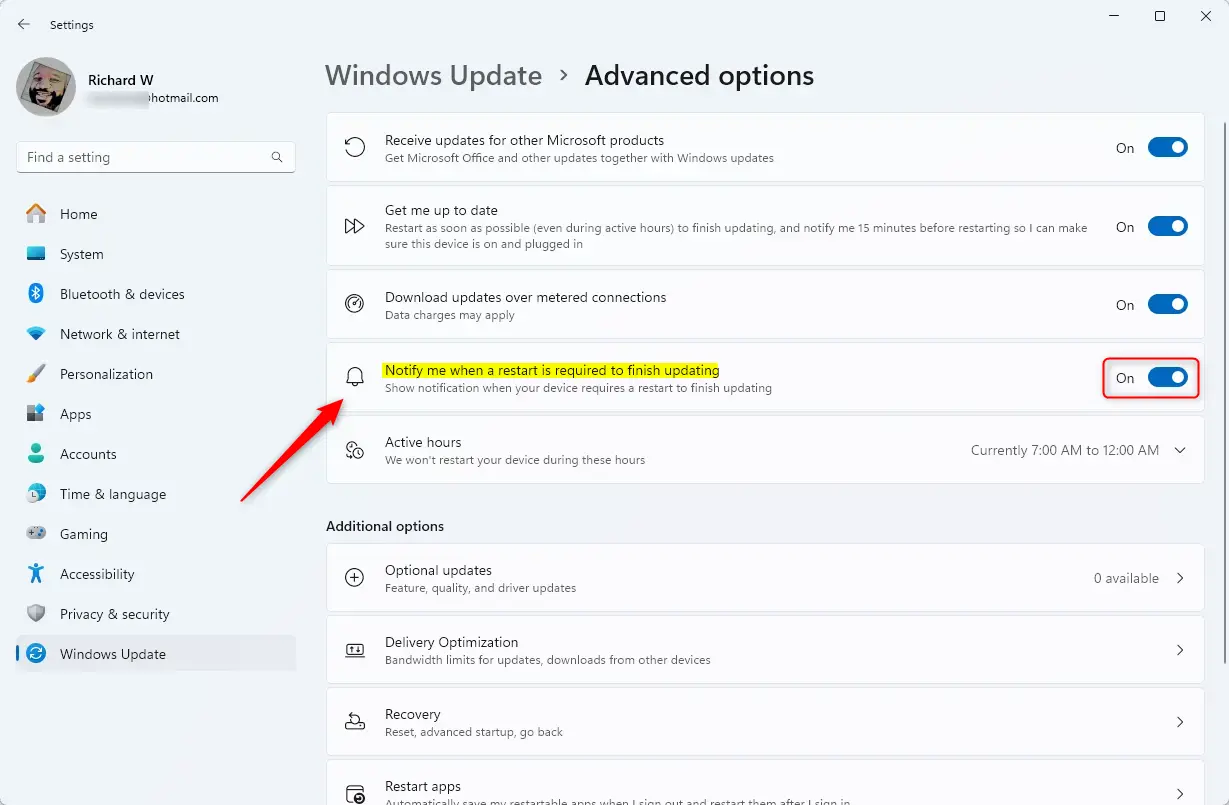Click the back arrow at top left
The width and height of the screenshot is (1229, 805).
pos(23,24)
